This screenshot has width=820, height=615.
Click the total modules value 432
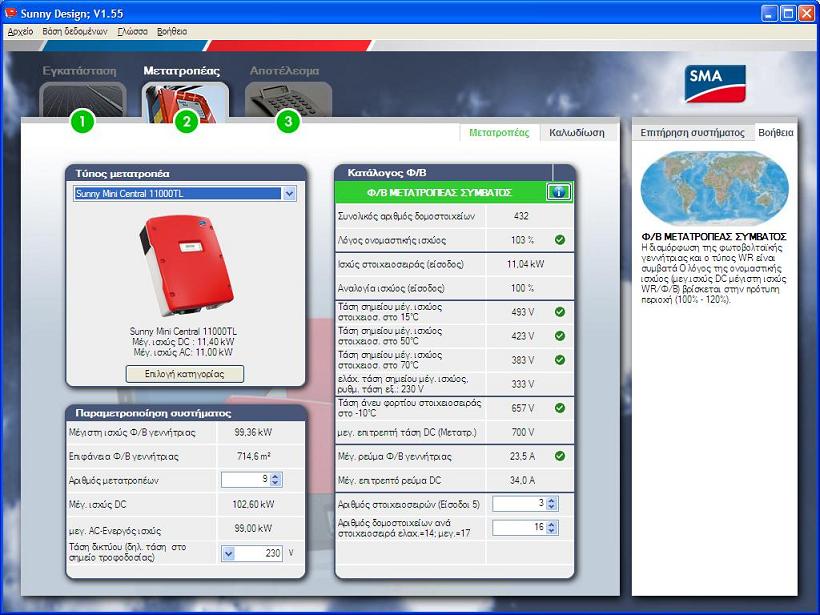pos(521,216)
